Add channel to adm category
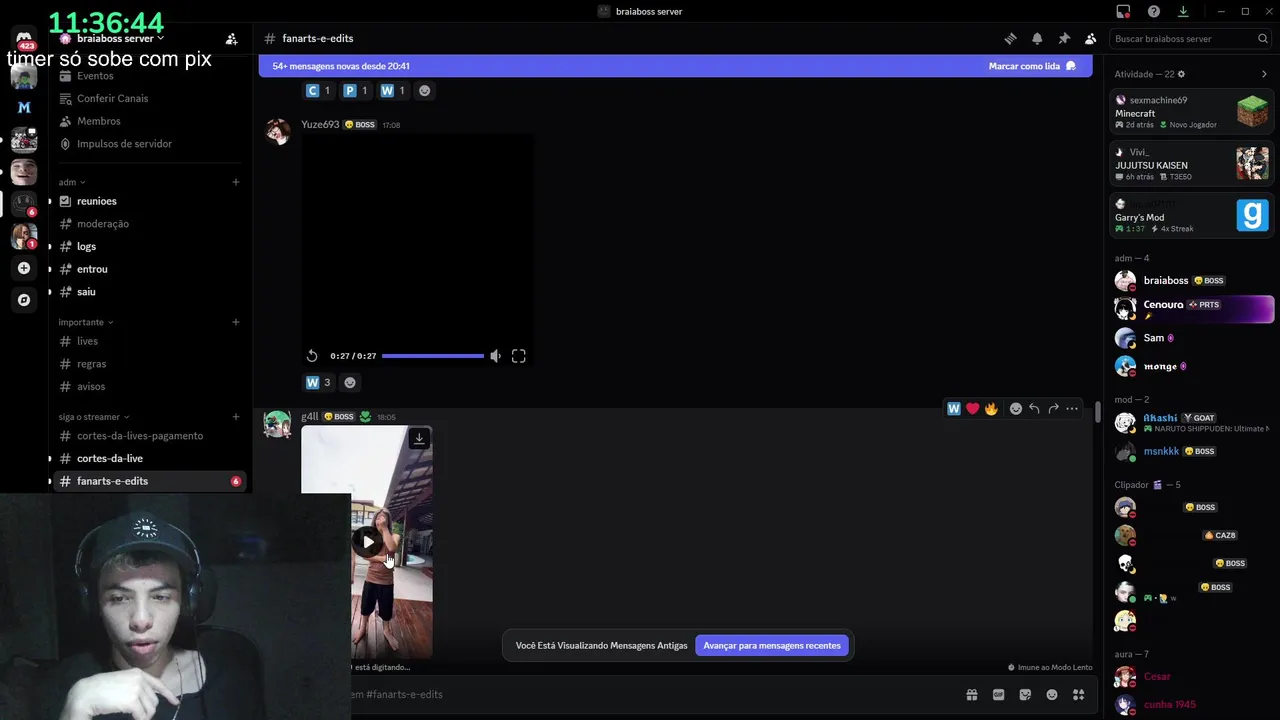 coord(236,182)
